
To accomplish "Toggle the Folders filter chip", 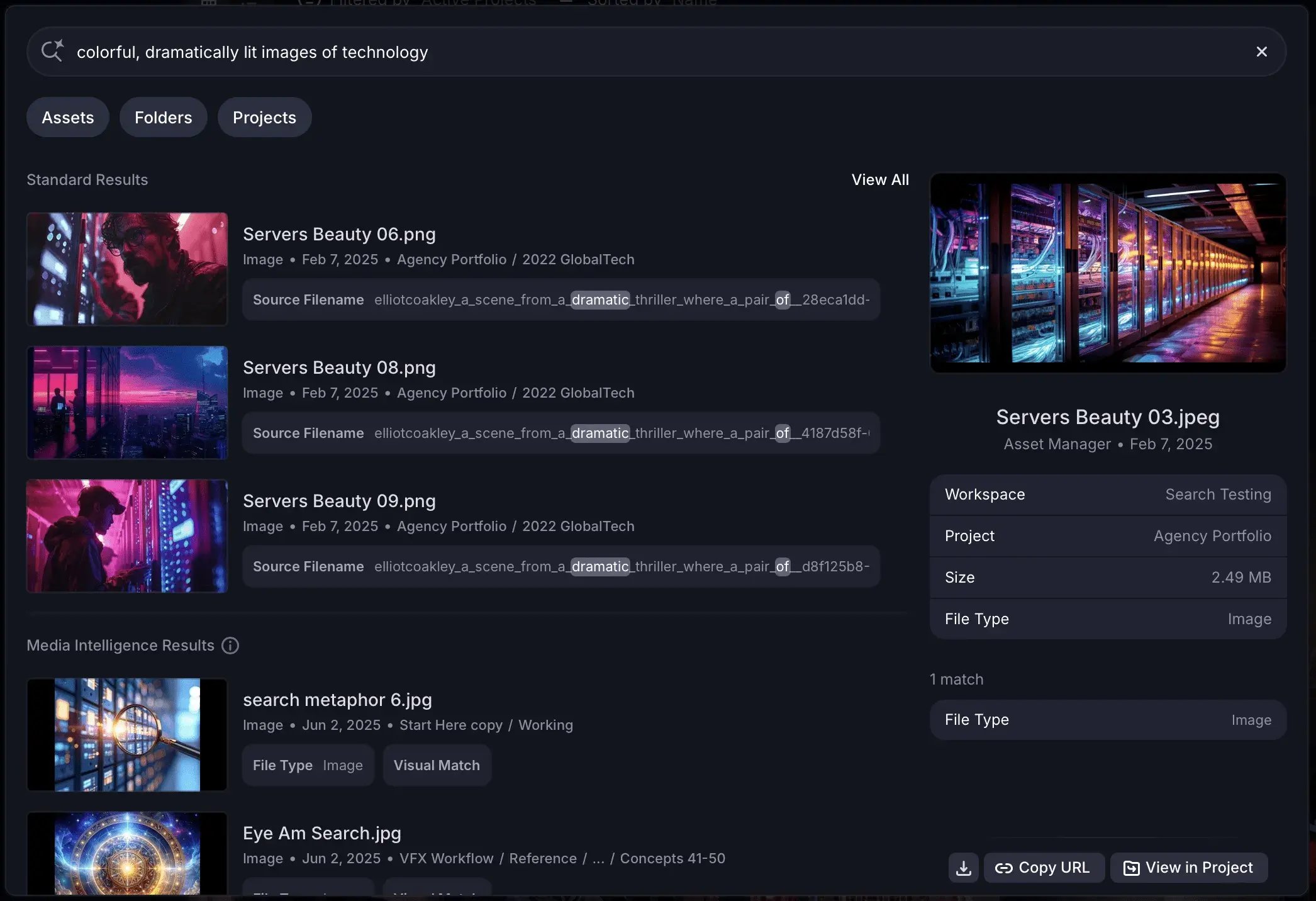I will pos(163,117).
